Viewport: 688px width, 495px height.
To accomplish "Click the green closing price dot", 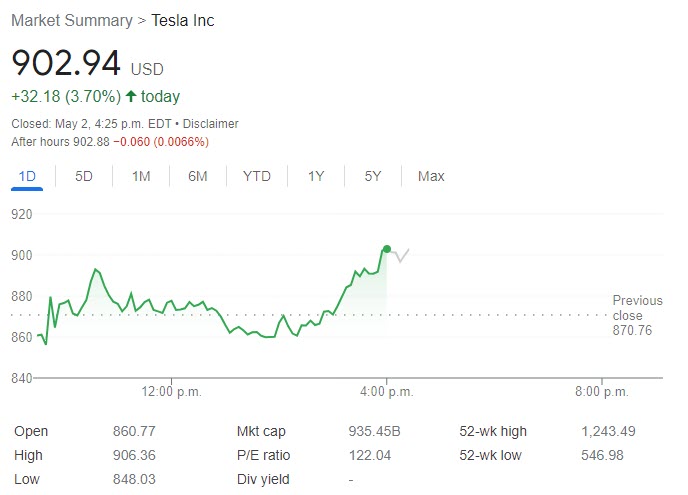I will pos(387,249).
